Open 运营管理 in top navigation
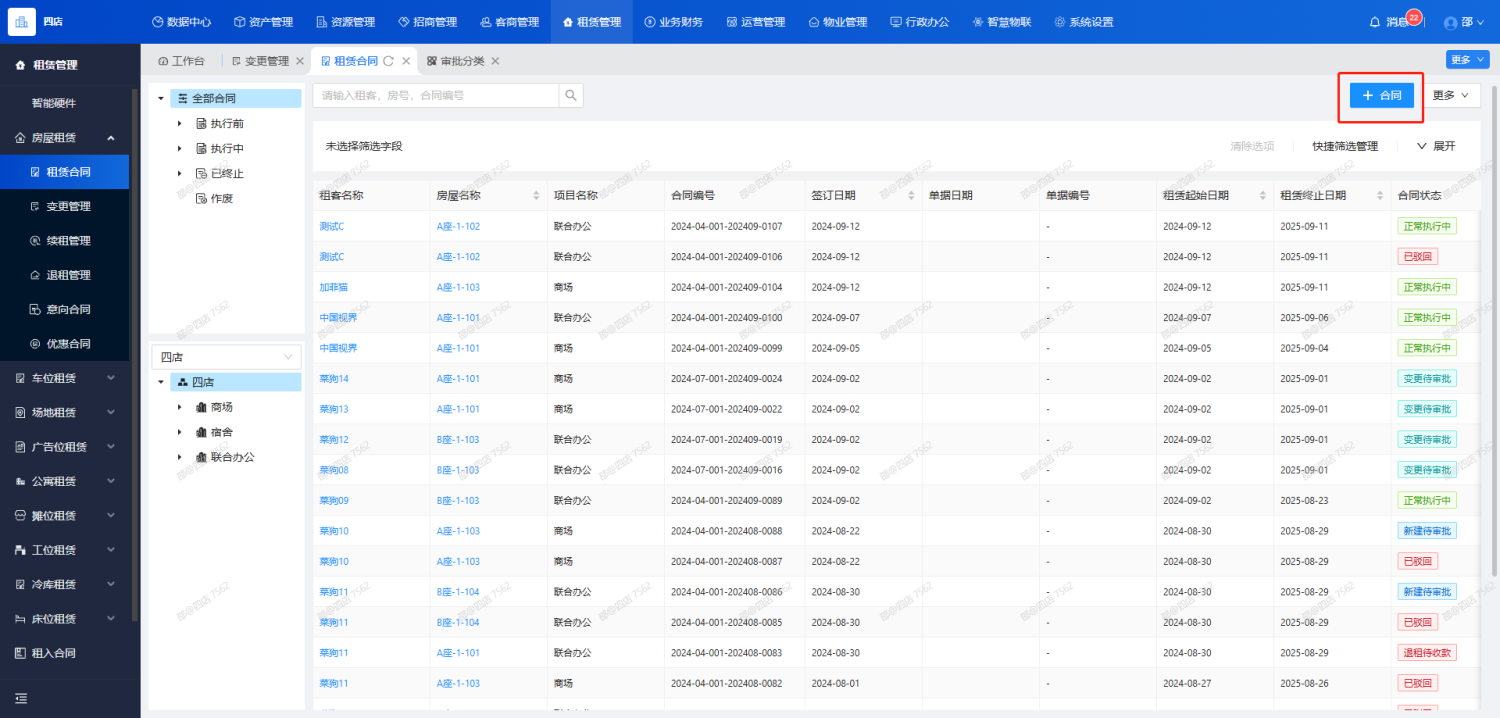The height and width of the screenshot is (718, 1500). point(756,22)
